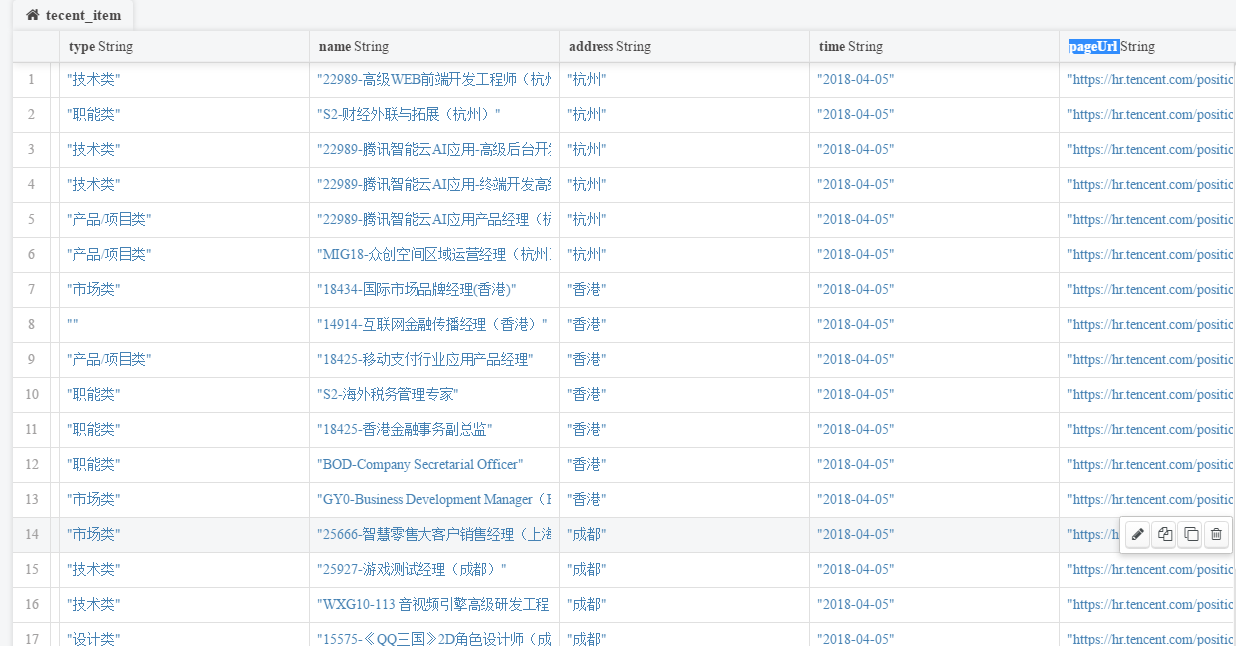The height and width of the screenshot is (646, 1236).
Task: Select row number 8
Action: [31, 325]
